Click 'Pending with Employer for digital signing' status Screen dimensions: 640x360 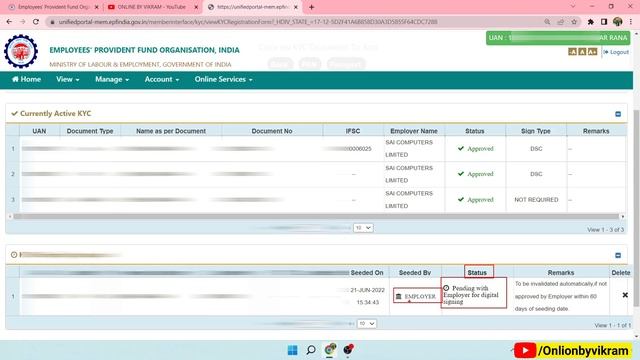point(473,294)
